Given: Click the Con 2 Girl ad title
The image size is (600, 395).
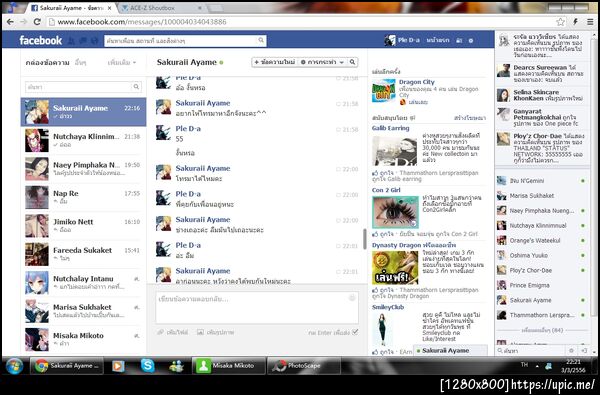Looking at the screenshot, I should click(x=386, y=190).
